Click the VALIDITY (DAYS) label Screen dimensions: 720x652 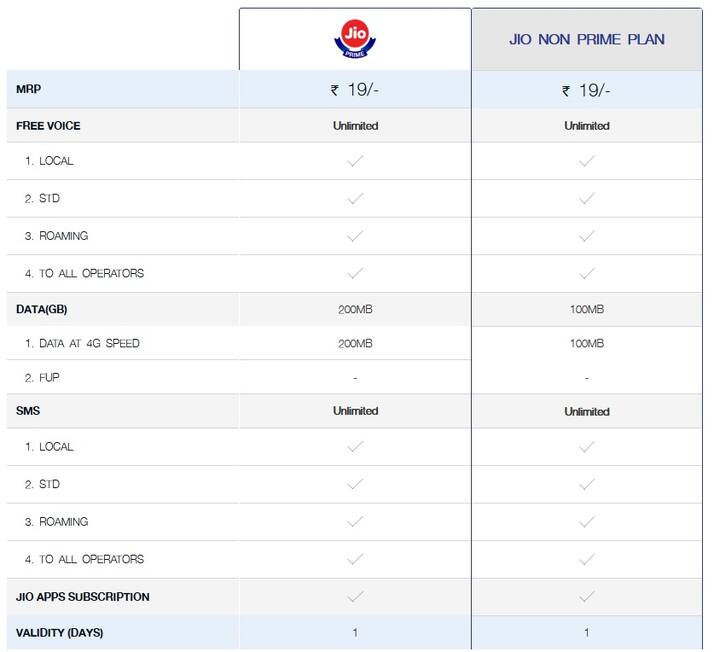[x=60, y=633]
